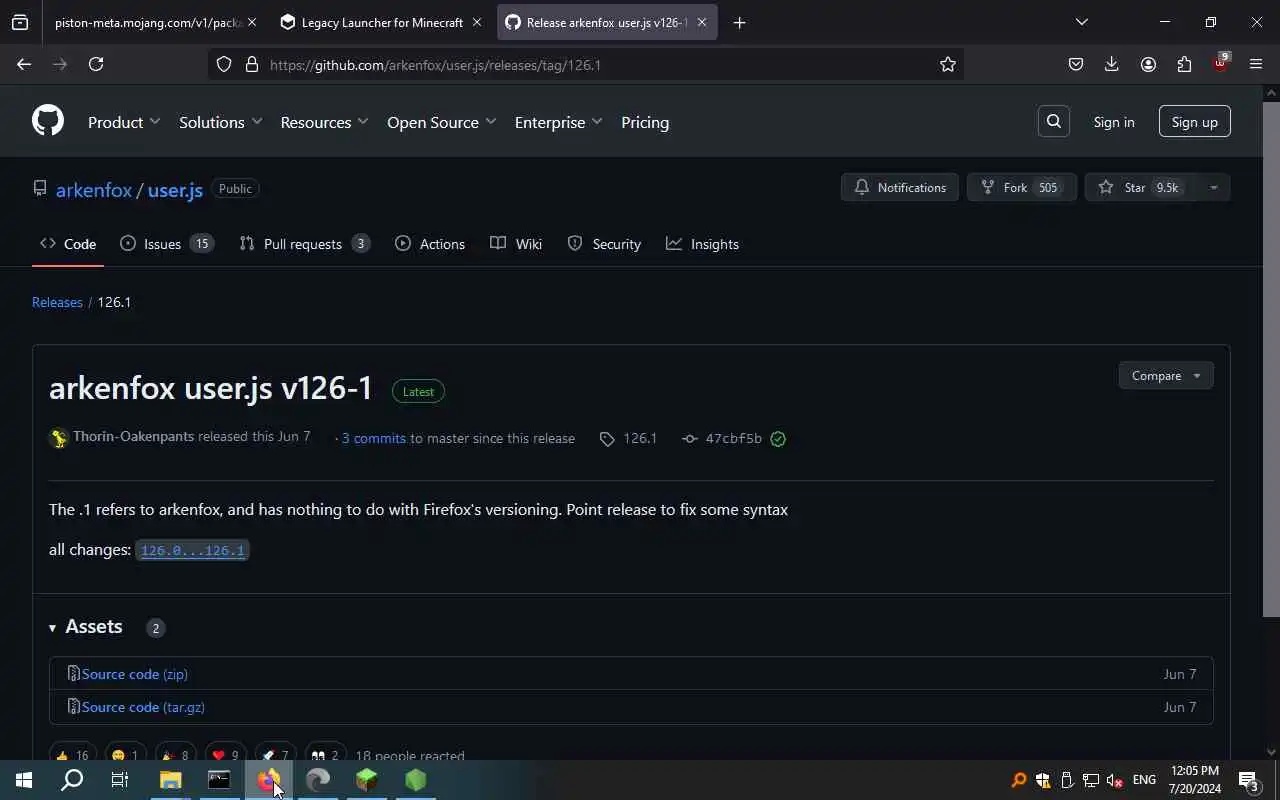Bookmark this page with the star icon
1280x800 pixels.
[948, 64]
